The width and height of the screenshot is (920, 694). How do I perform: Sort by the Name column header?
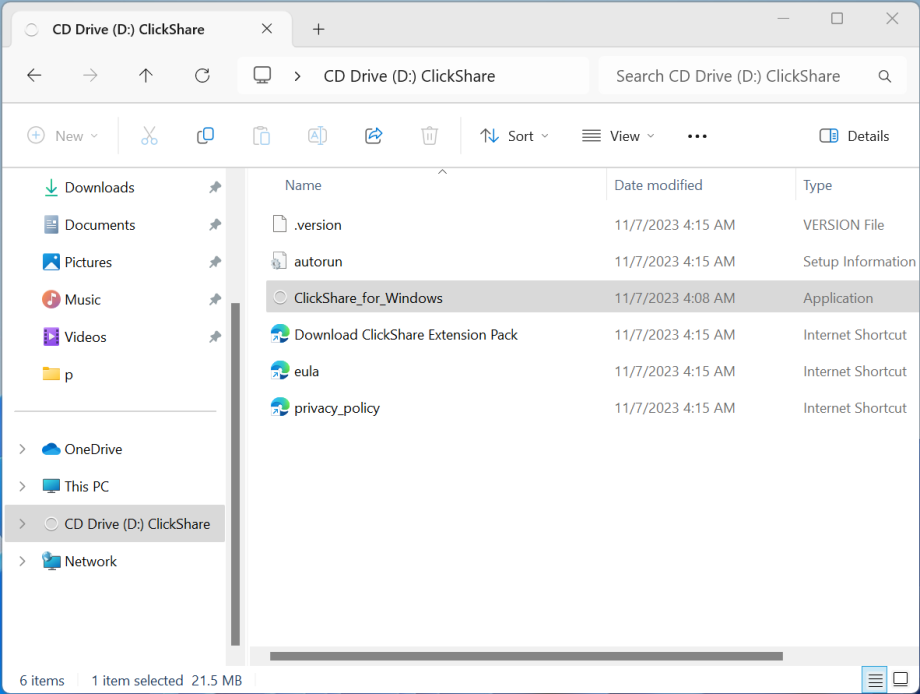coord(303,185)
